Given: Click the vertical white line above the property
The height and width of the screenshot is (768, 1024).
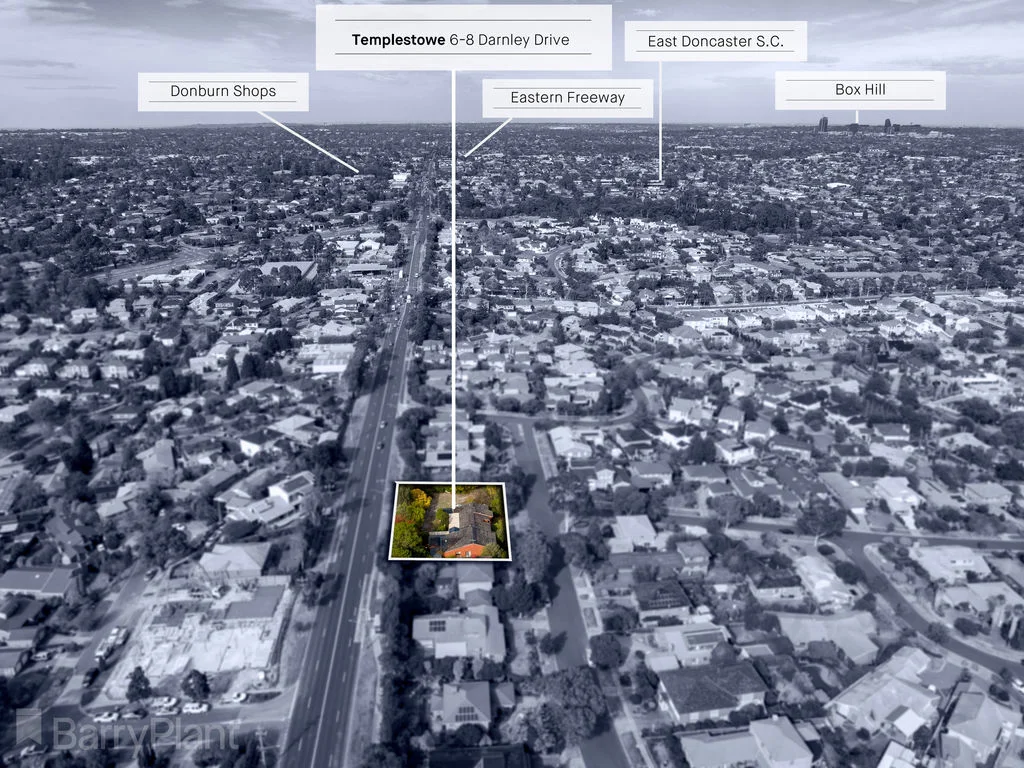Looking at the screenshot, I should click(x=453, y=280).
